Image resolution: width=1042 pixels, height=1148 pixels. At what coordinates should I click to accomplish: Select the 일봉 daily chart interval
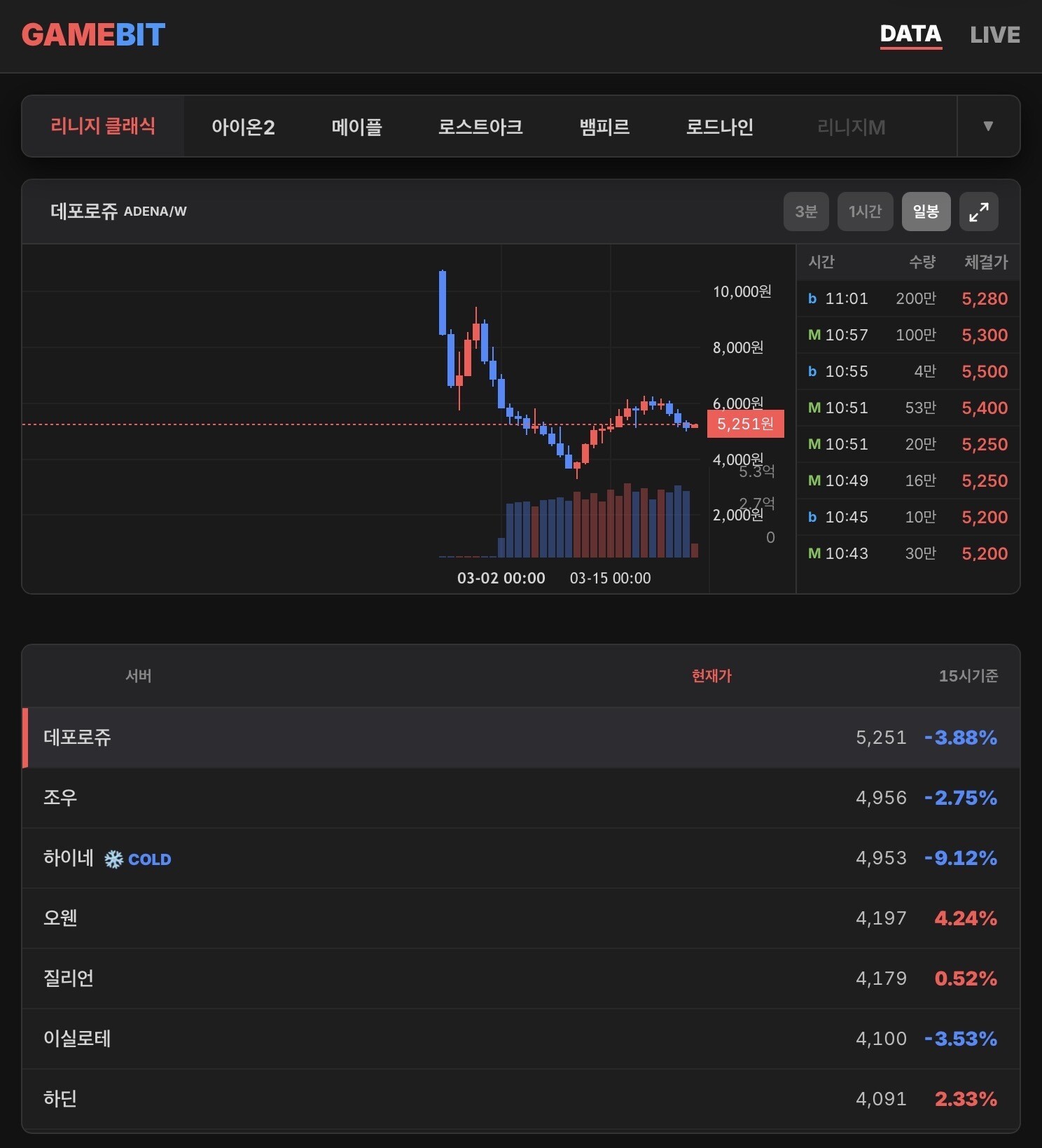tap(926, 212)
